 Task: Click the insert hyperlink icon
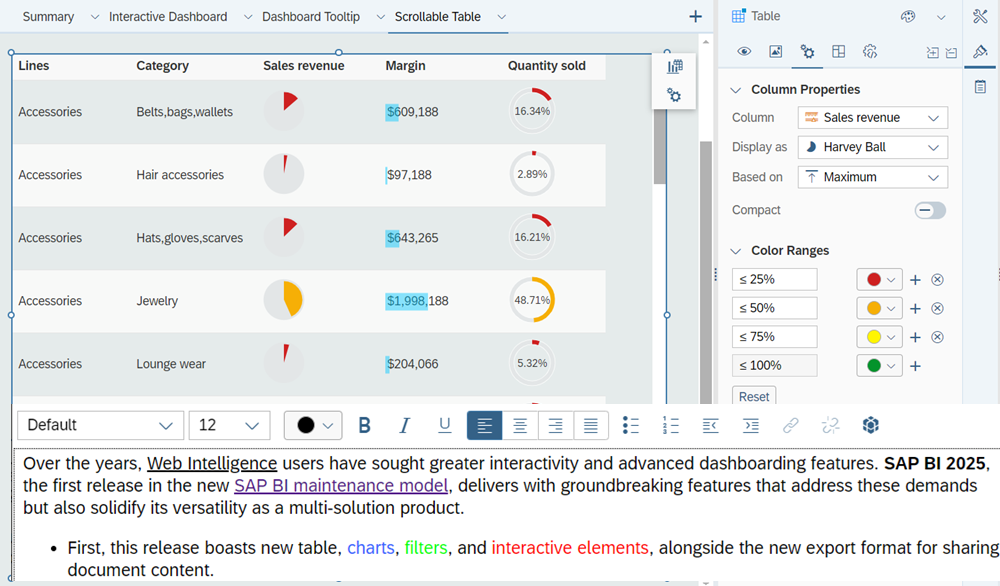pos(790,426)
